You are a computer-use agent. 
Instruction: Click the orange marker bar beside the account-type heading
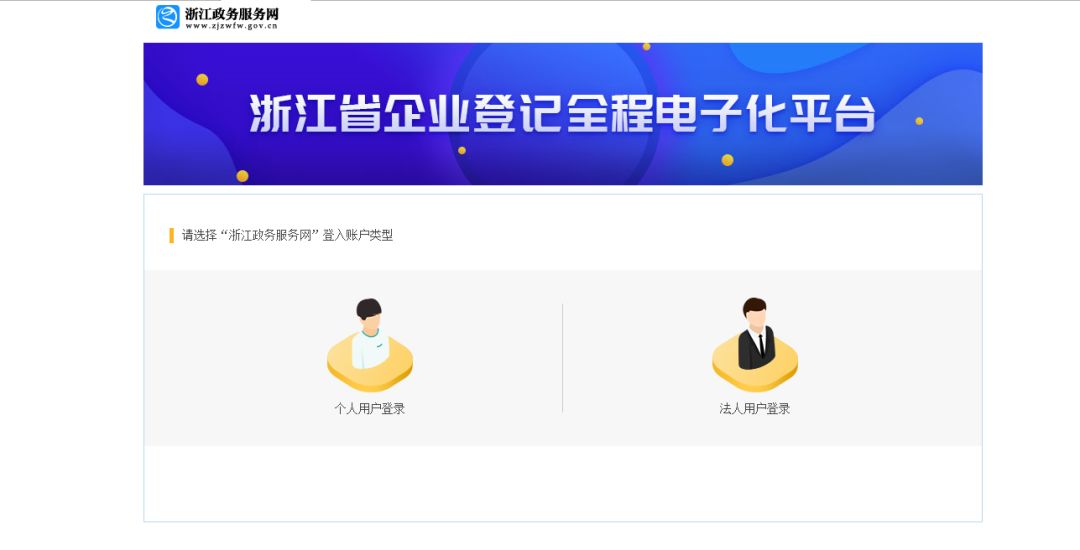coord(172,235)
